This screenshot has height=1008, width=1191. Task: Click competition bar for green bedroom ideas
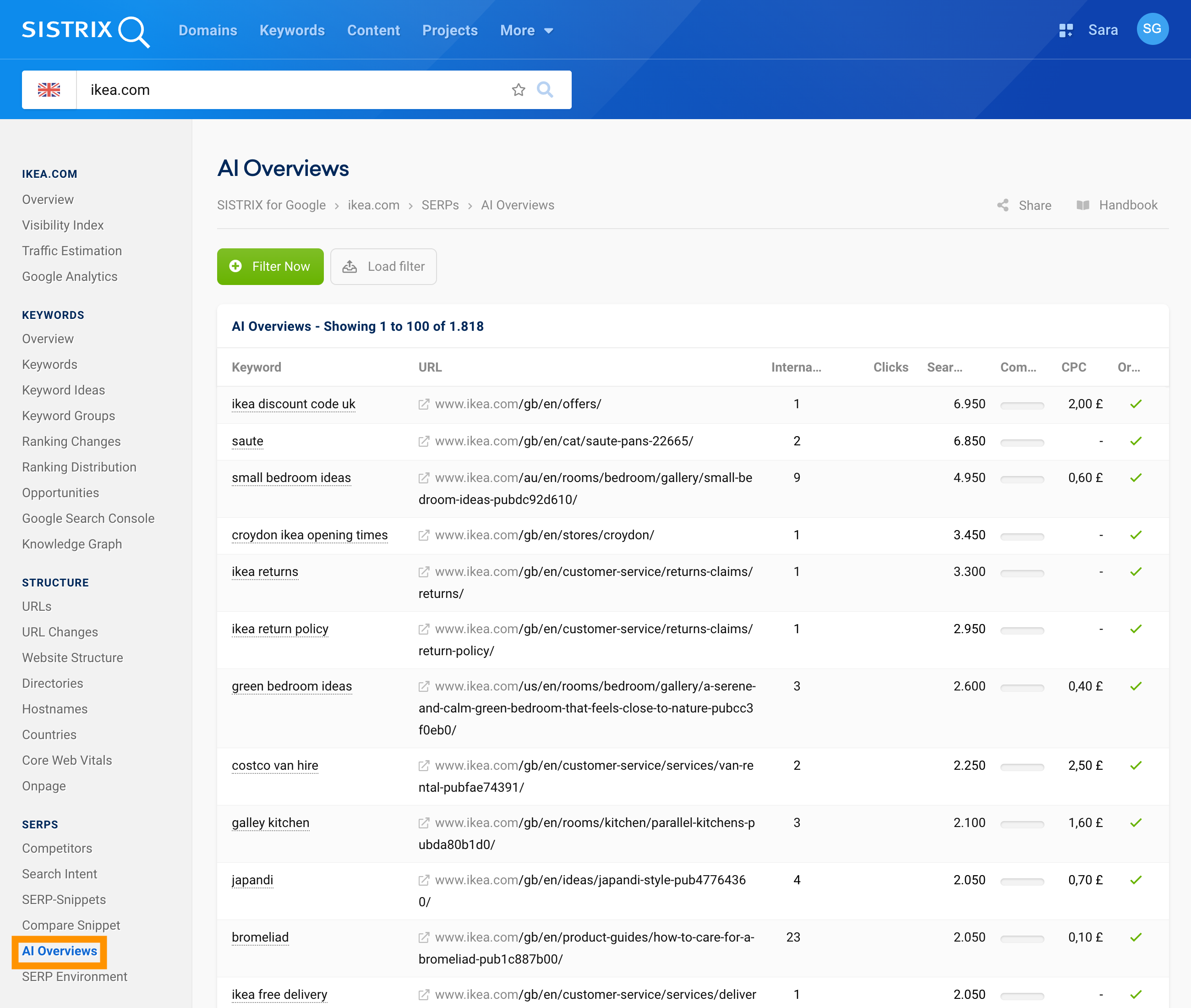tap(1022, 687)
